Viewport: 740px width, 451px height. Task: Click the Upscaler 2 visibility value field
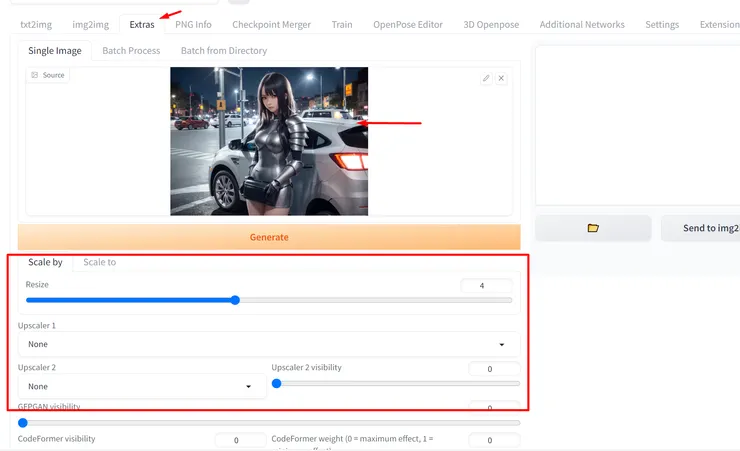(494, 369)
